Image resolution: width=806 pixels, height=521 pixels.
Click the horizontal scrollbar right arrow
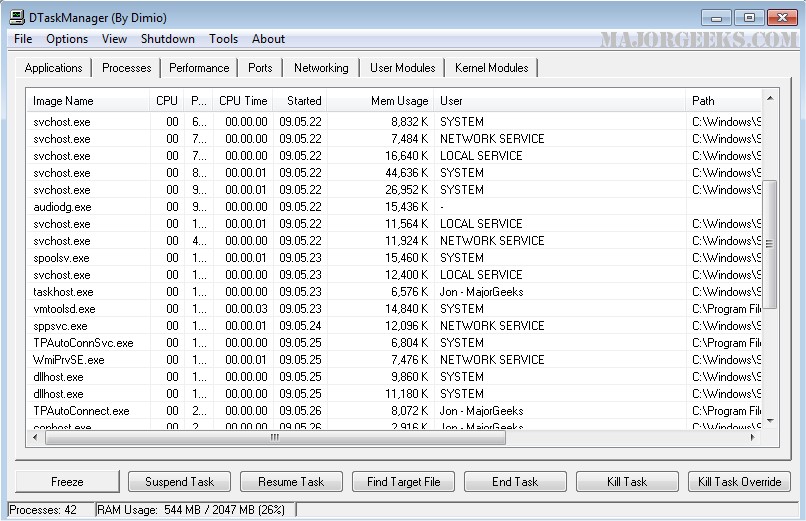point(753,438)
